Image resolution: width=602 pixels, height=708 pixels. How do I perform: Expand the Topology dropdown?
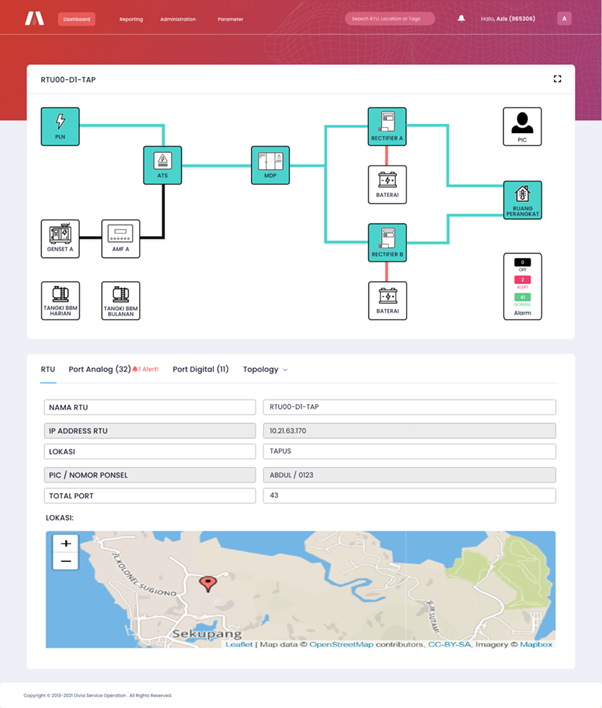point(265,370)
